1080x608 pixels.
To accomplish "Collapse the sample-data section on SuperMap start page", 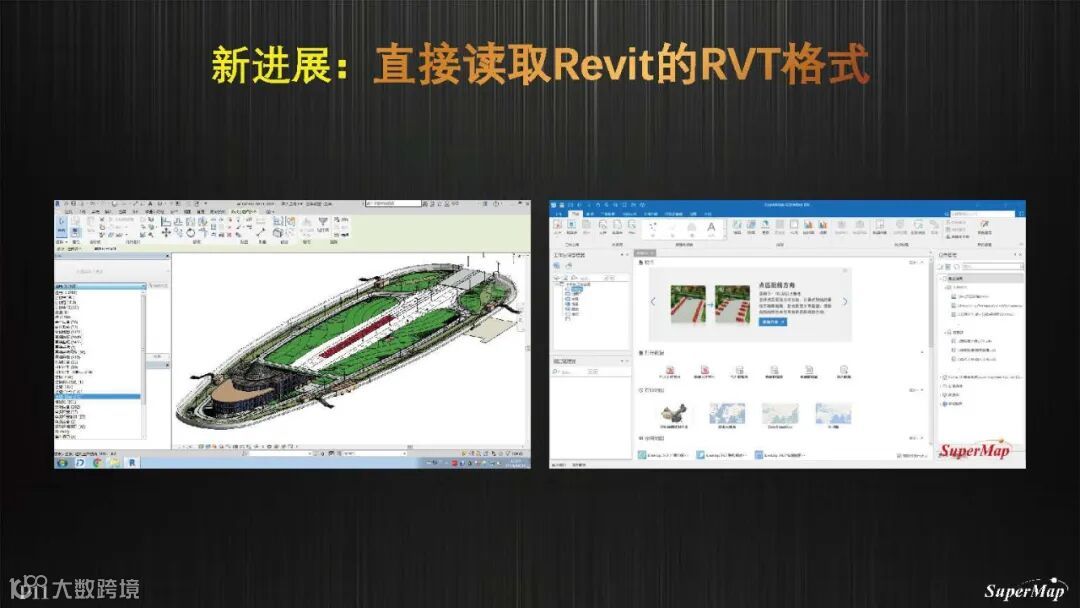I will click(922, 390).
